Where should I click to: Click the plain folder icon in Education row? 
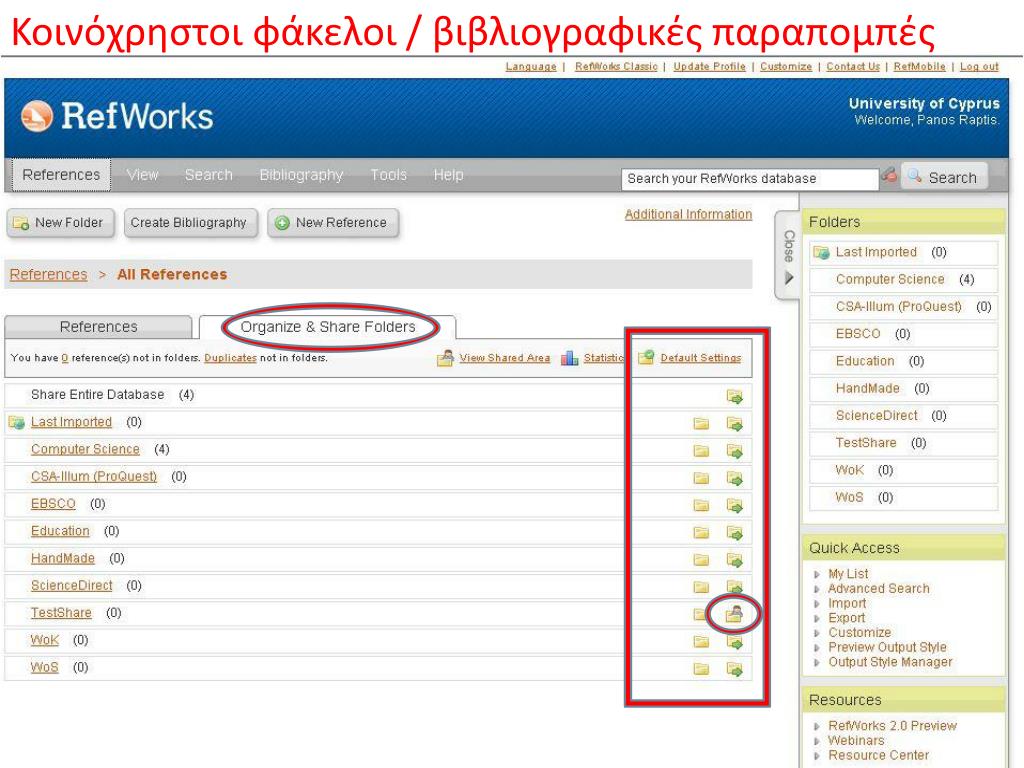[702, 532]
